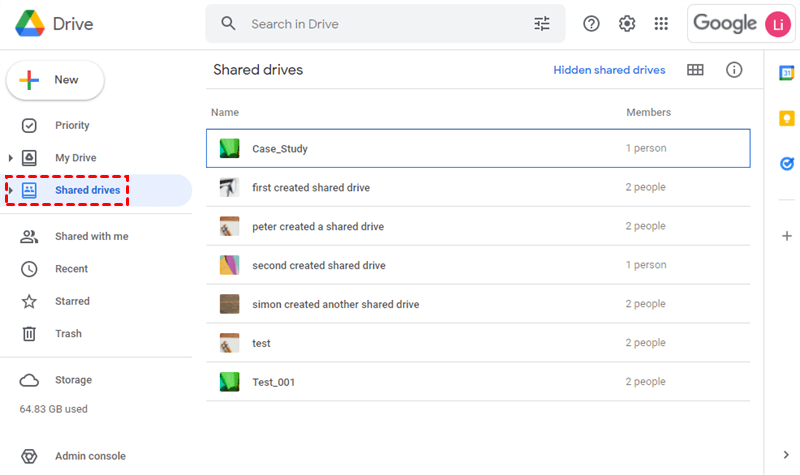Open the Help question mark icon
800x475 pixels.
coord(591,24)
